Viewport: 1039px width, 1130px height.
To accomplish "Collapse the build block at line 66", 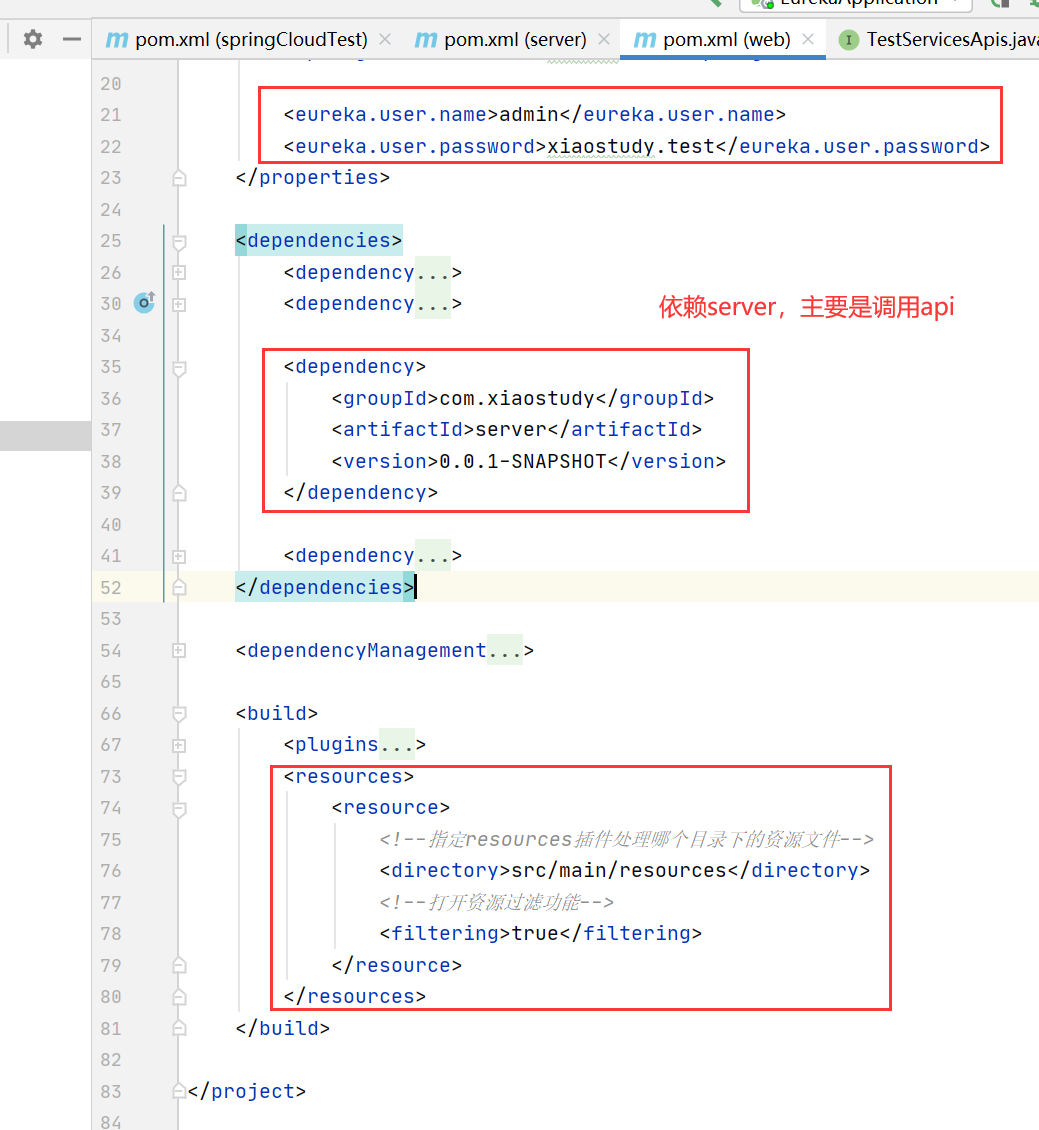I will pyautogui.click(x=179, y=713).
